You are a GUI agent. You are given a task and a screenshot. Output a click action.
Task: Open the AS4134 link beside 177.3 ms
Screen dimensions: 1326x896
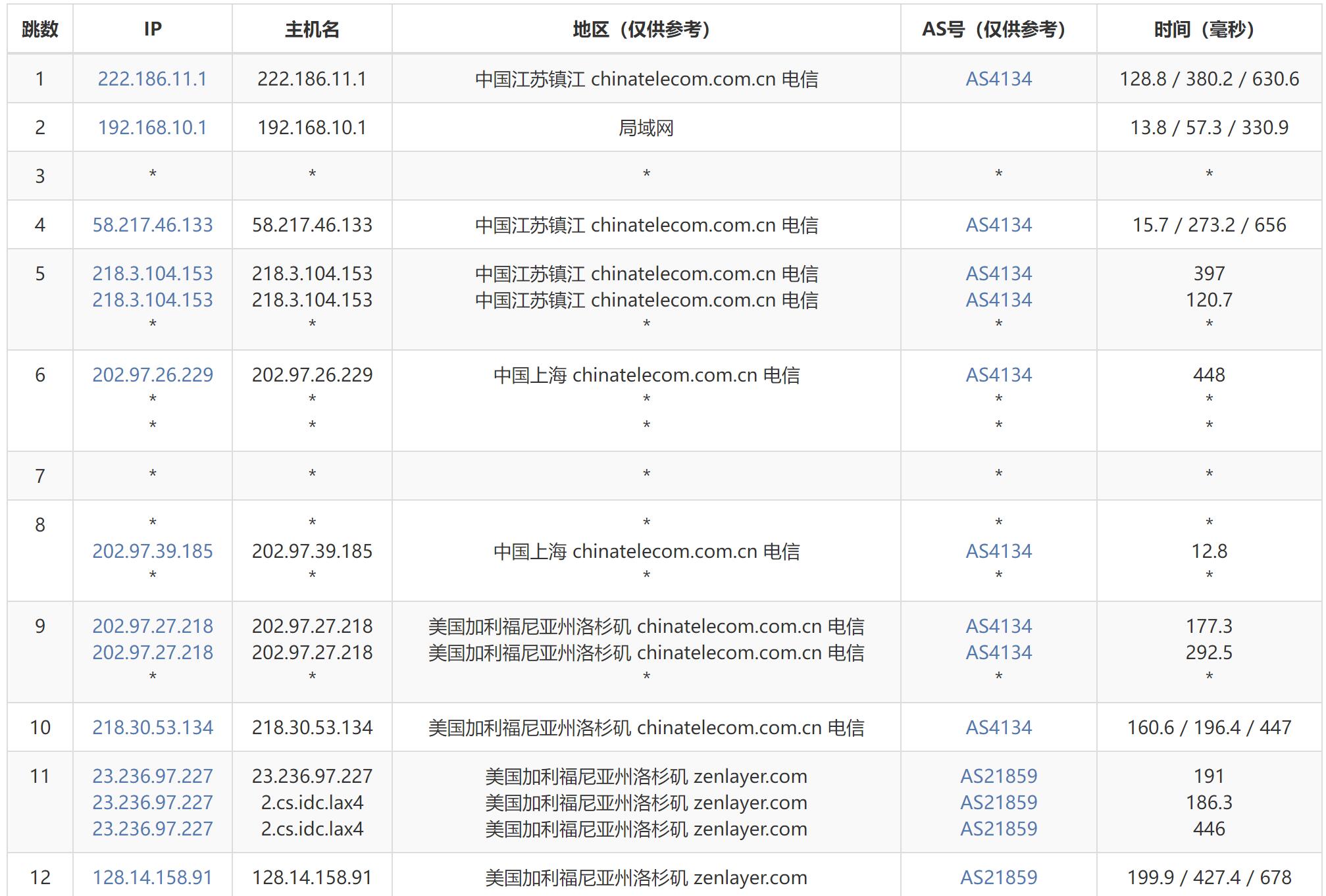tap(998, 626)
